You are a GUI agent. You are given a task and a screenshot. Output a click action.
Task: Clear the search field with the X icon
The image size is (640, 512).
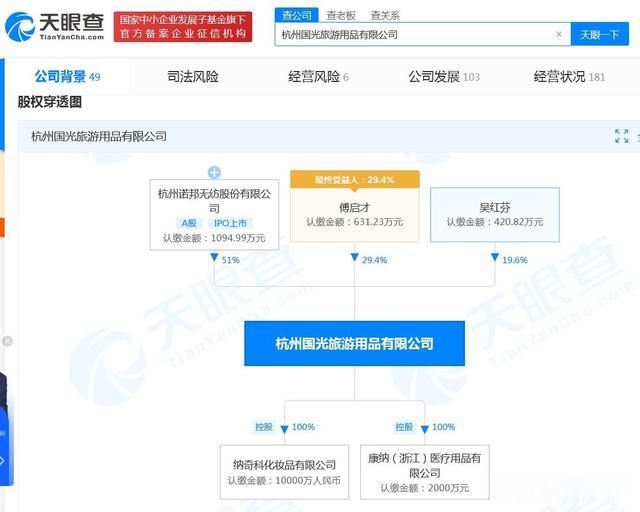(x=559, y=34)
